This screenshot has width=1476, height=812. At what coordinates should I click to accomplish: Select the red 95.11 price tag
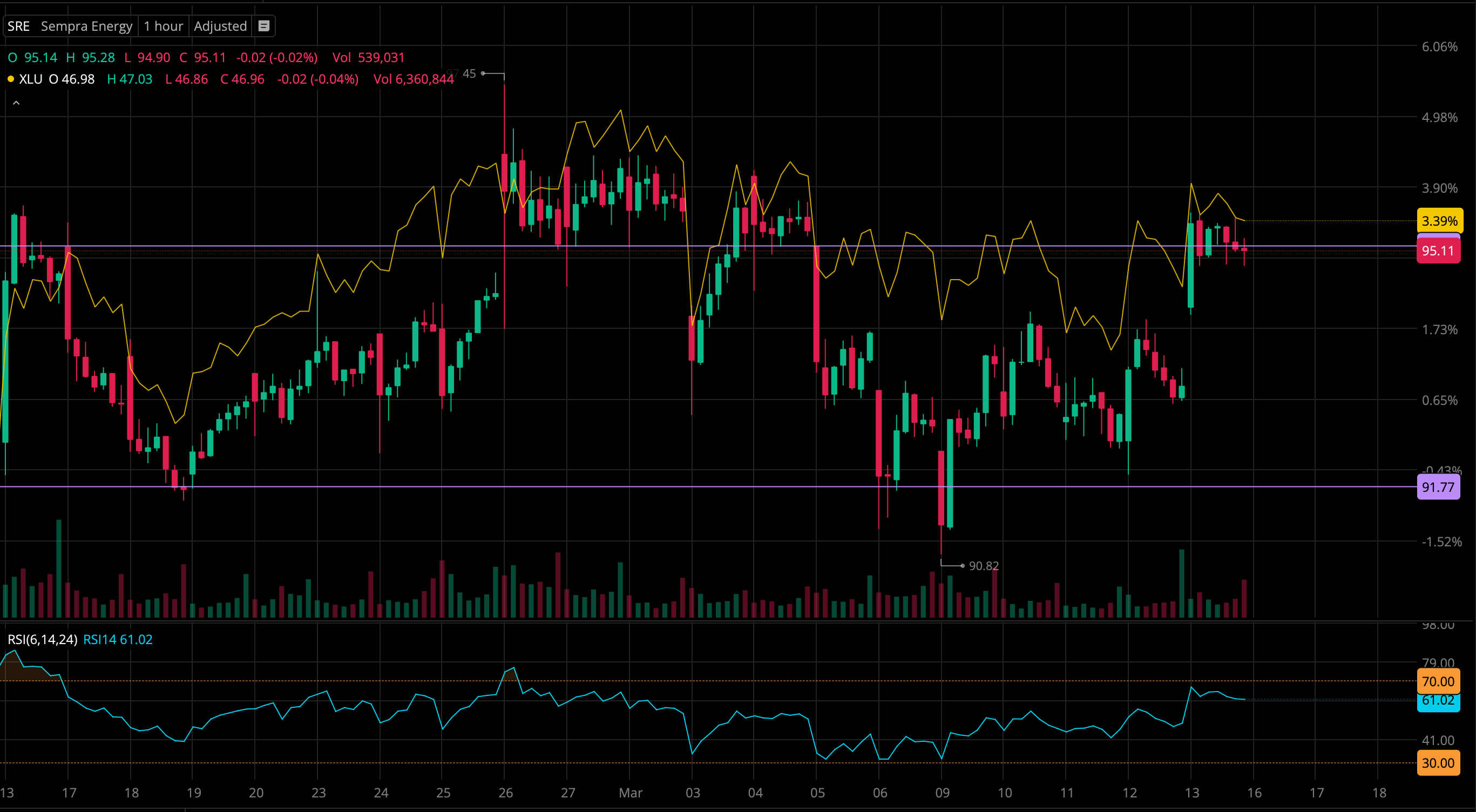tap(1438, 251)
